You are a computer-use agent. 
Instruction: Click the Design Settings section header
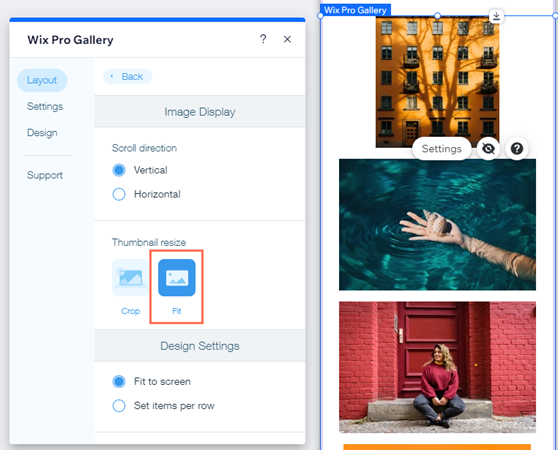click(200, 346)
